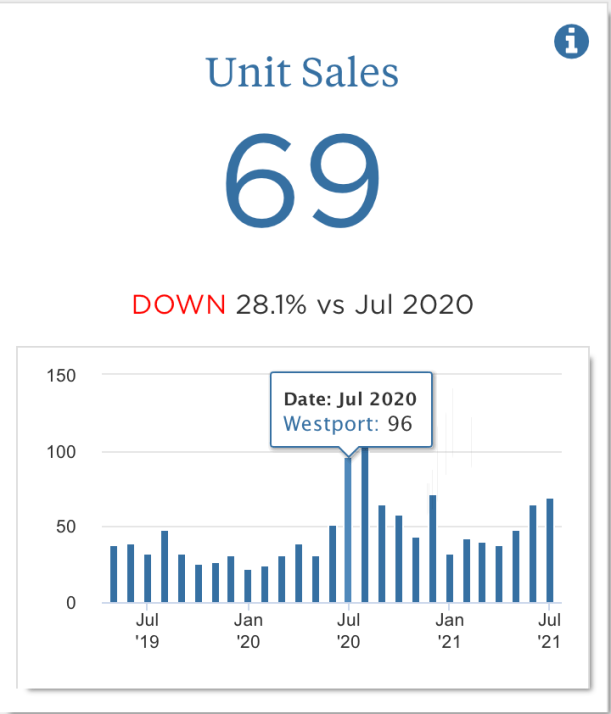
Task: Click the 150 y-axis label
Action: 62,375
